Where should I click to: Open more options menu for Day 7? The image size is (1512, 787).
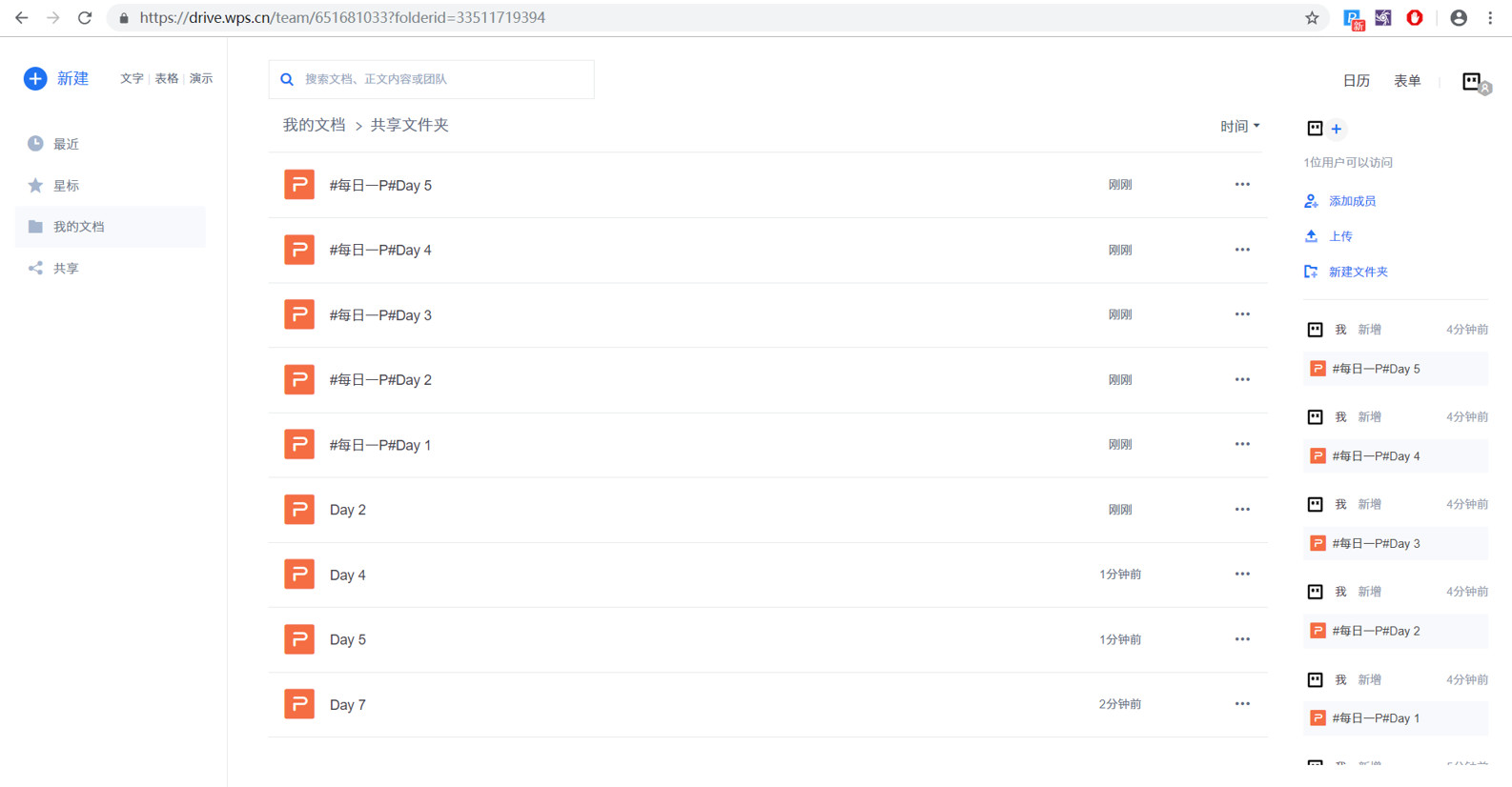pos(1242,704)
